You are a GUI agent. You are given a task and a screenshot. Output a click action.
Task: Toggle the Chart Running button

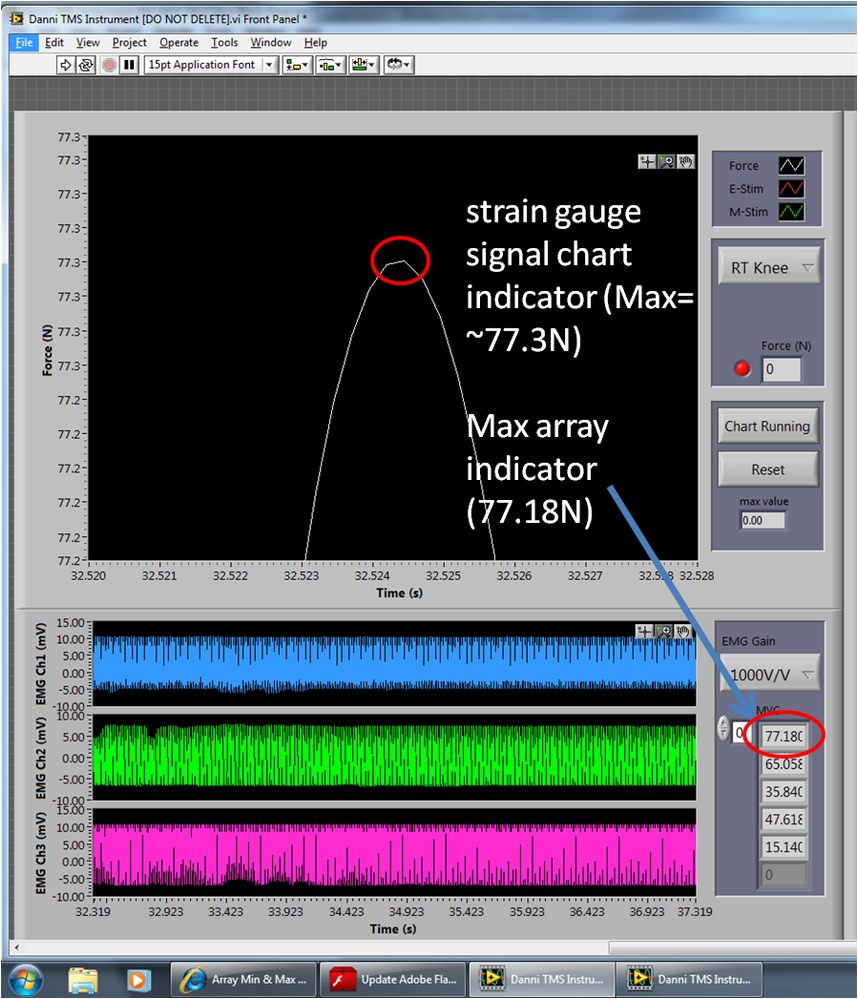click(768, 426)
